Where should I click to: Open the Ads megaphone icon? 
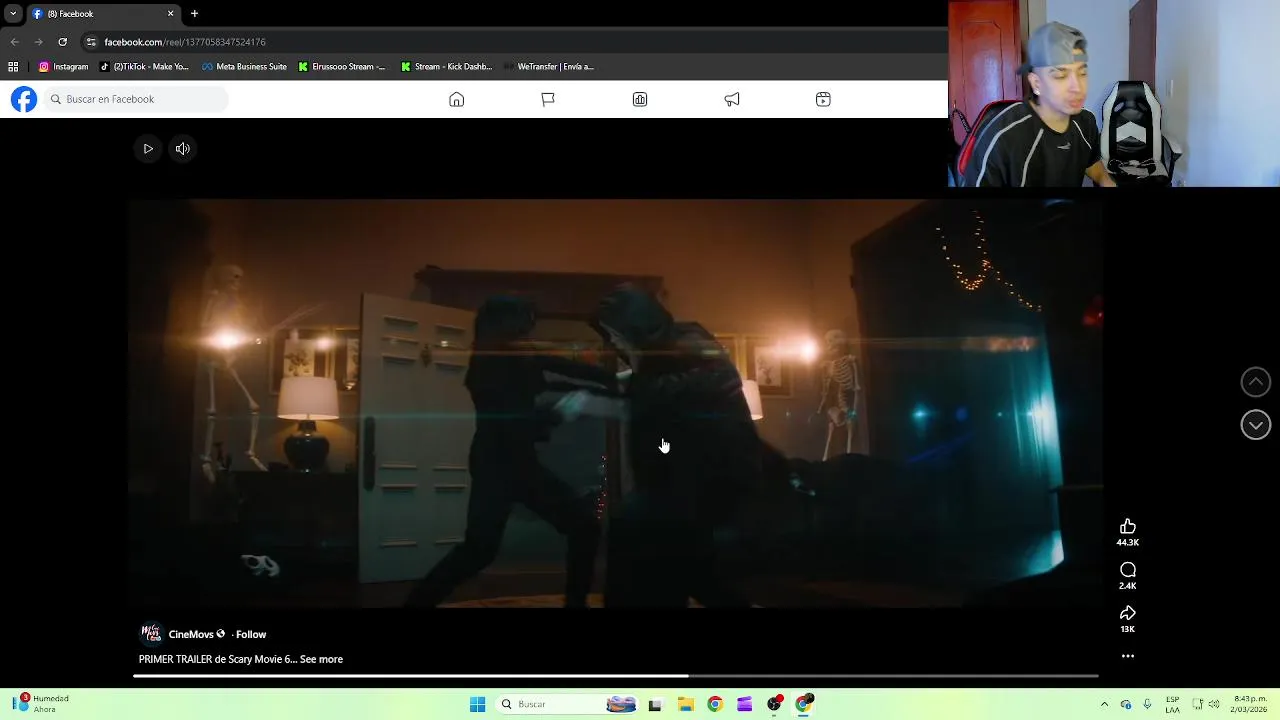click(x=732, y=99)
